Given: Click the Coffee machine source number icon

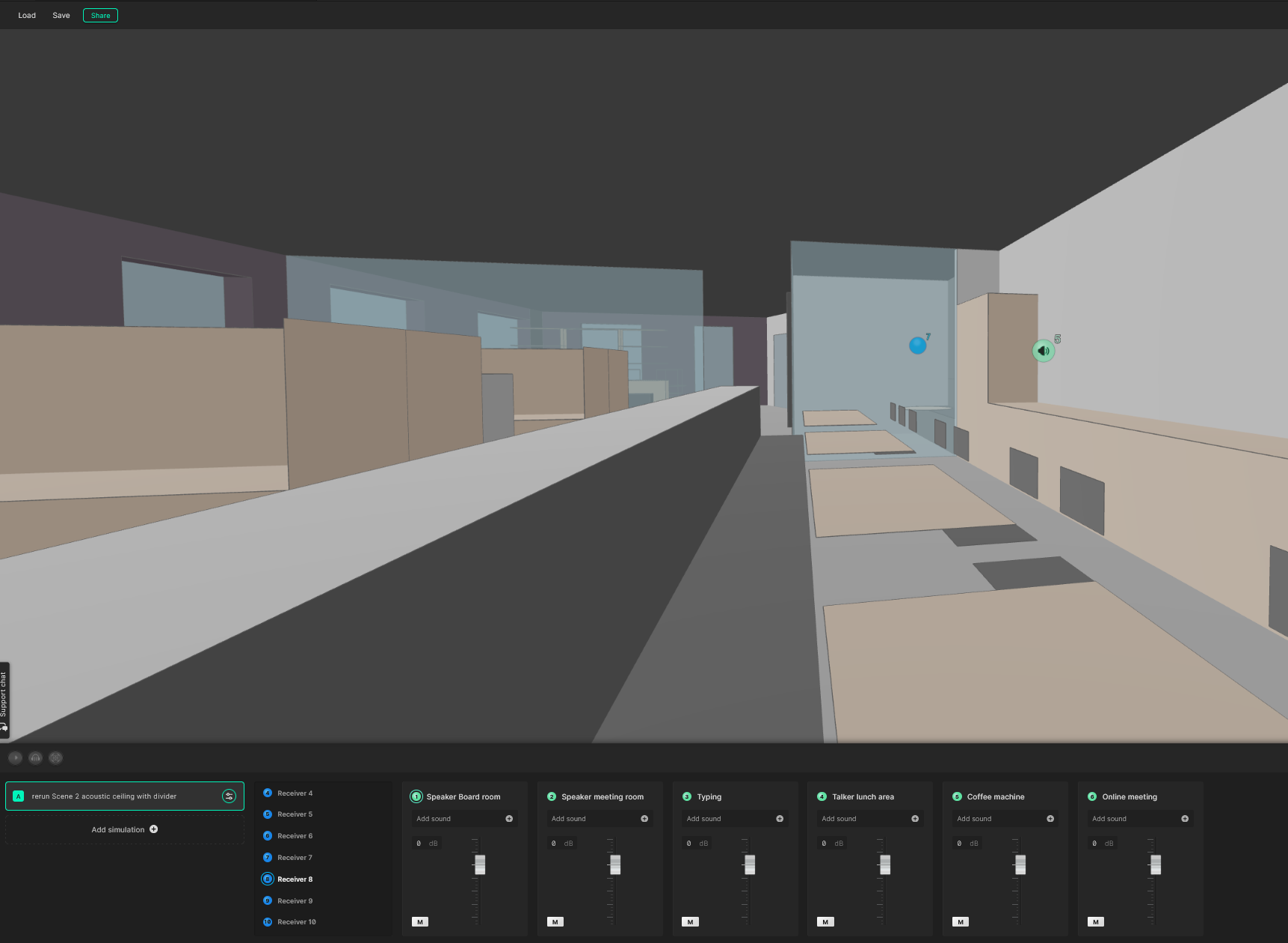Looking at the screenshot, I should (957, 797).
